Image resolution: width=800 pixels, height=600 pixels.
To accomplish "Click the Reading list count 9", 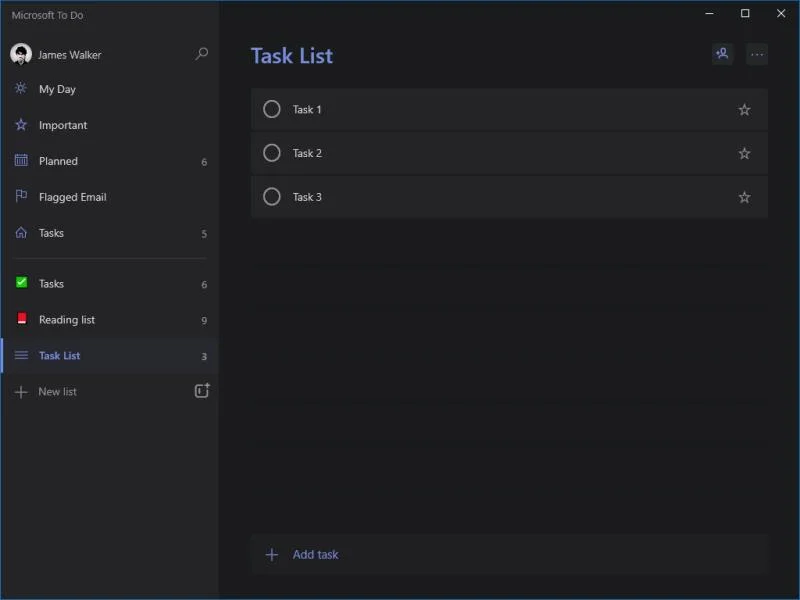I will click(204, 320).
